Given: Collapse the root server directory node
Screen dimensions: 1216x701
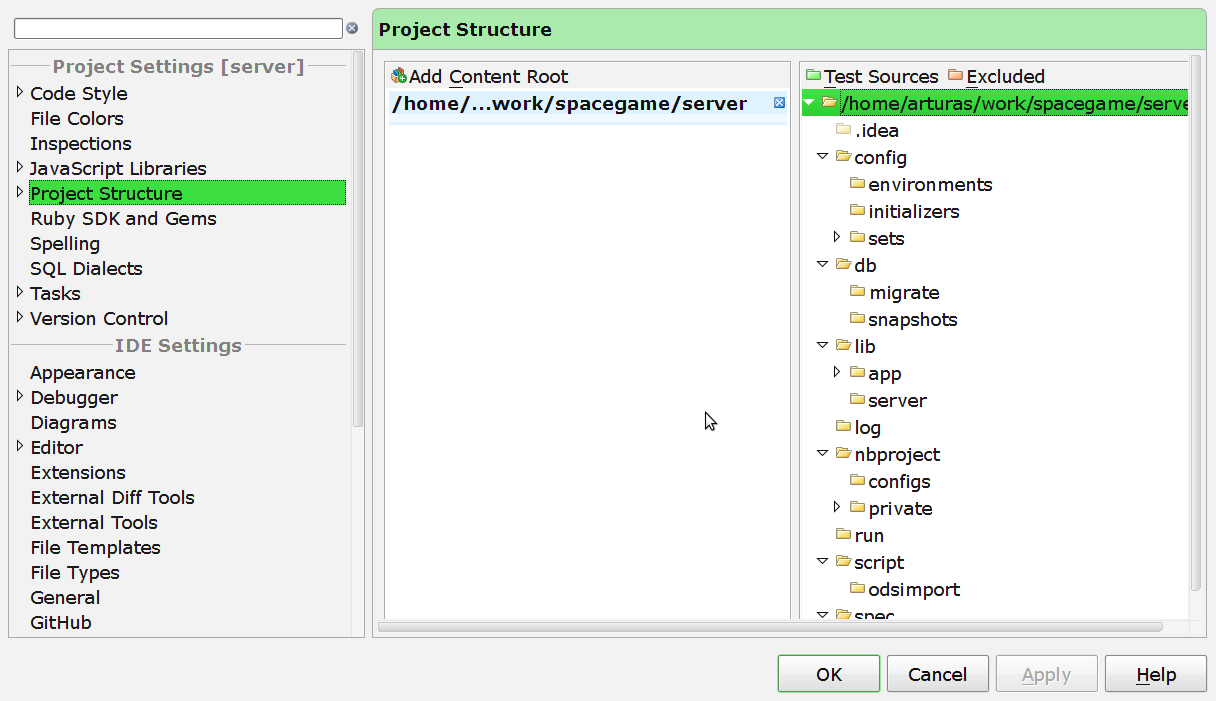Looking at the screenshot, I should [x=809, y=102].
